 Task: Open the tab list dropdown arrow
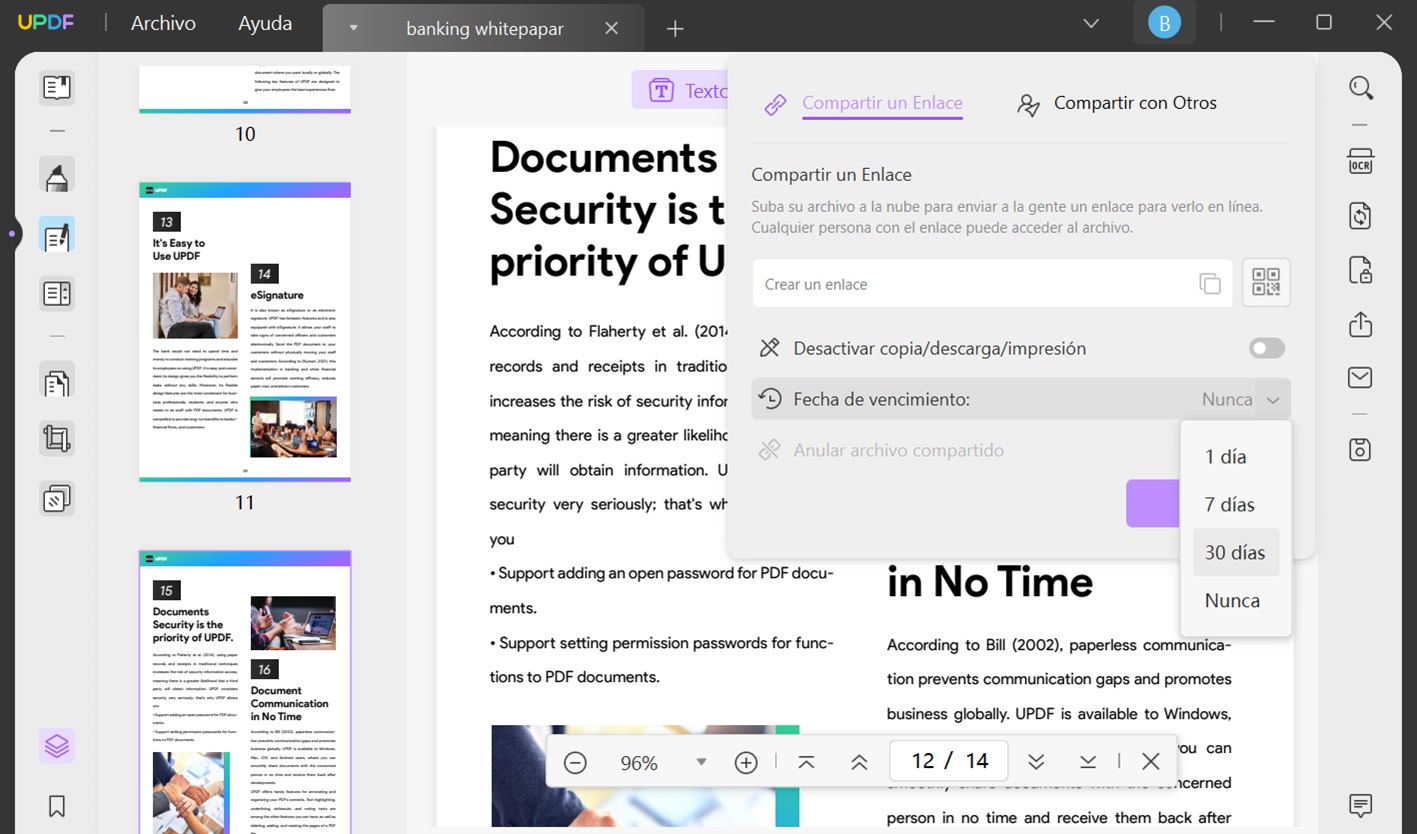[353, 28]
